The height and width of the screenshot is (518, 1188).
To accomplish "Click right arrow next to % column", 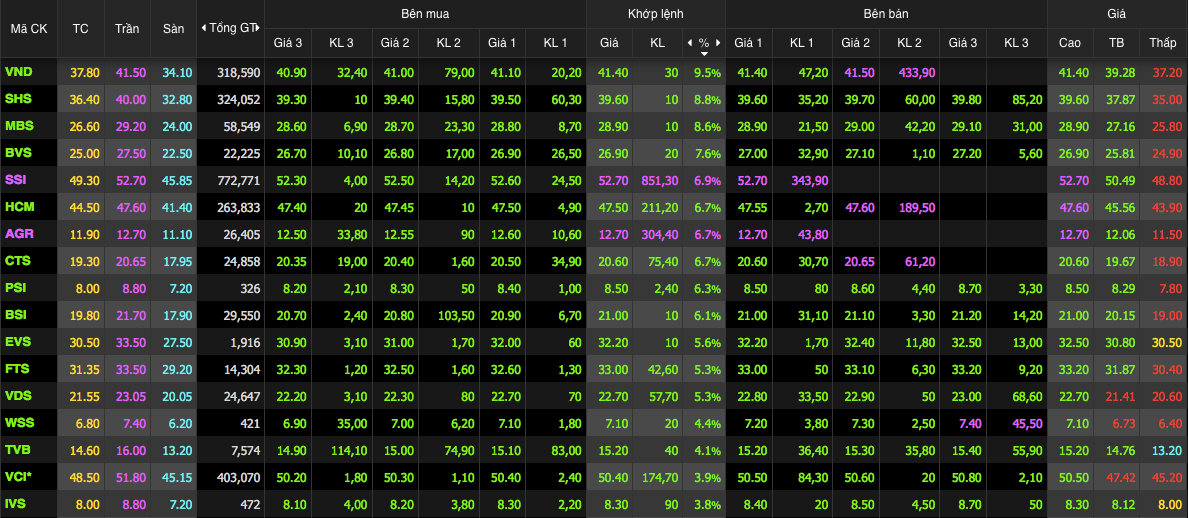I will [x=718, y=43].
